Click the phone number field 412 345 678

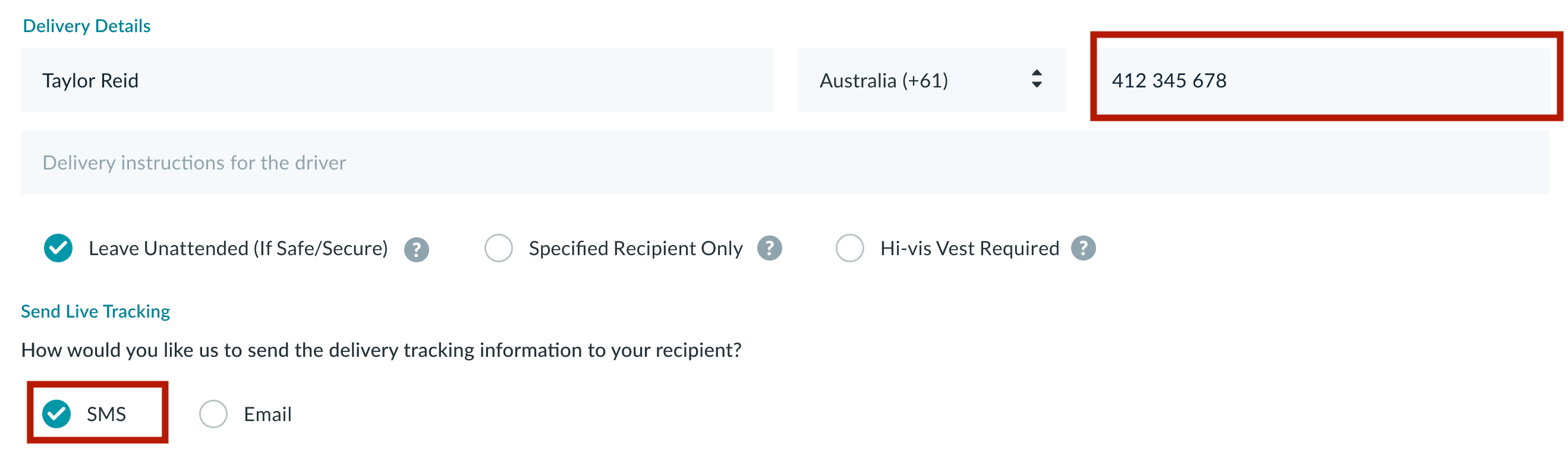pyautogui.click(x=1325, y=80)
